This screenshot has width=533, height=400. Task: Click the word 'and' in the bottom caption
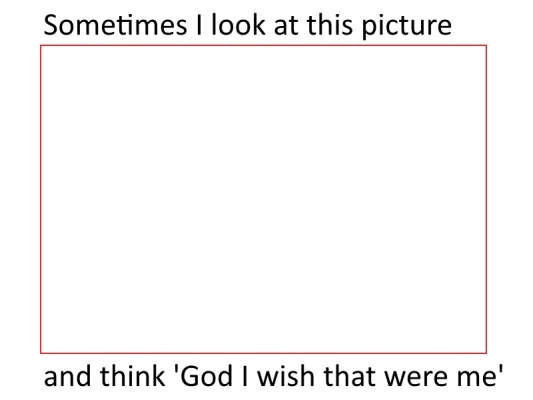(67, 376)
